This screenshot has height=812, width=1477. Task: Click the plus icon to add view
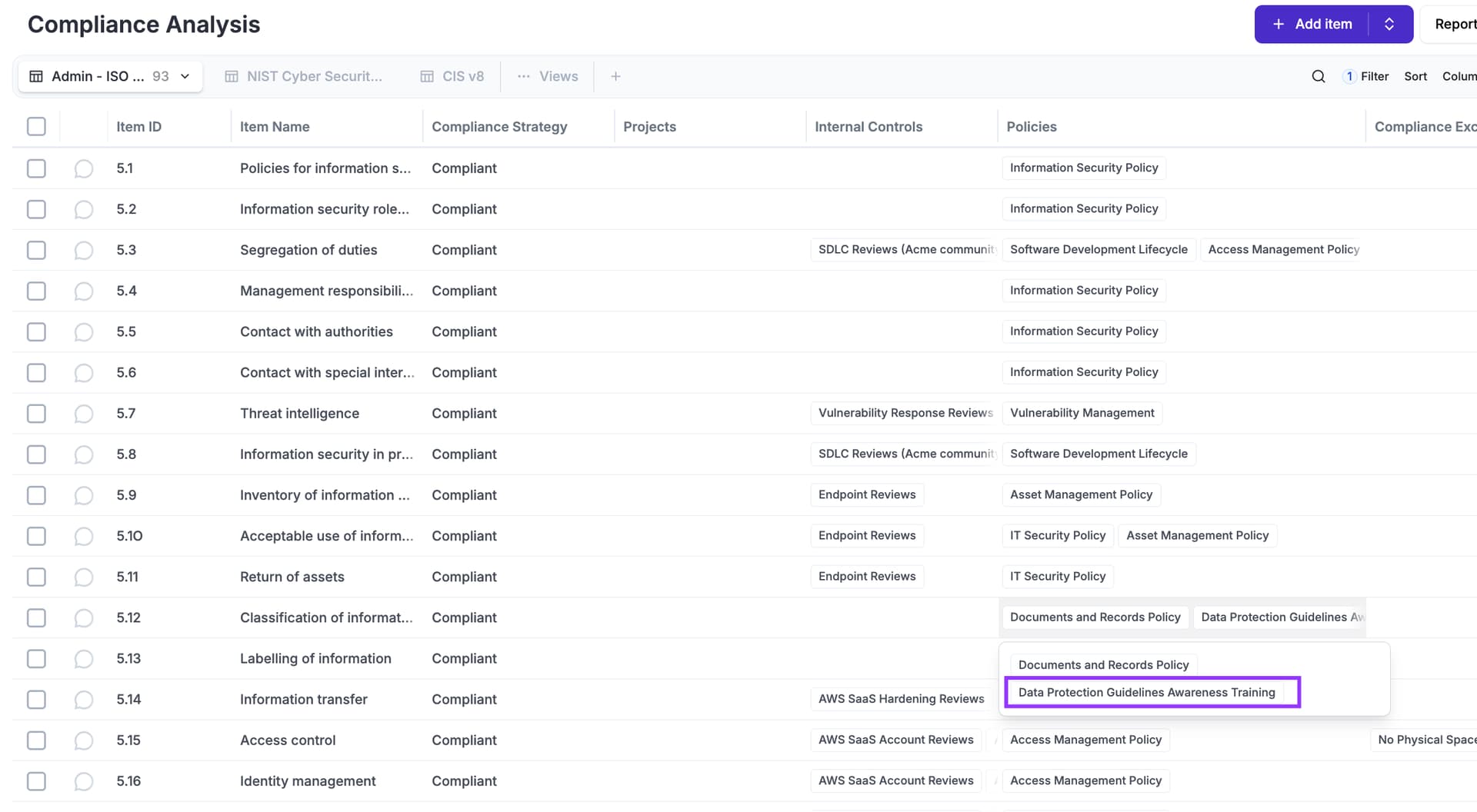(x=615, y=76)
